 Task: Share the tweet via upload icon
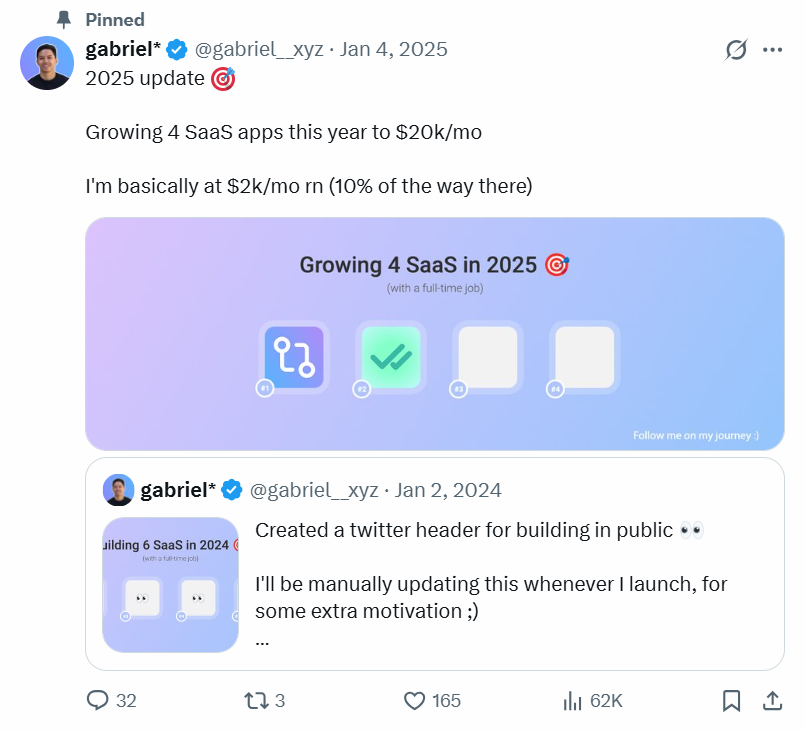click(772, 701)
